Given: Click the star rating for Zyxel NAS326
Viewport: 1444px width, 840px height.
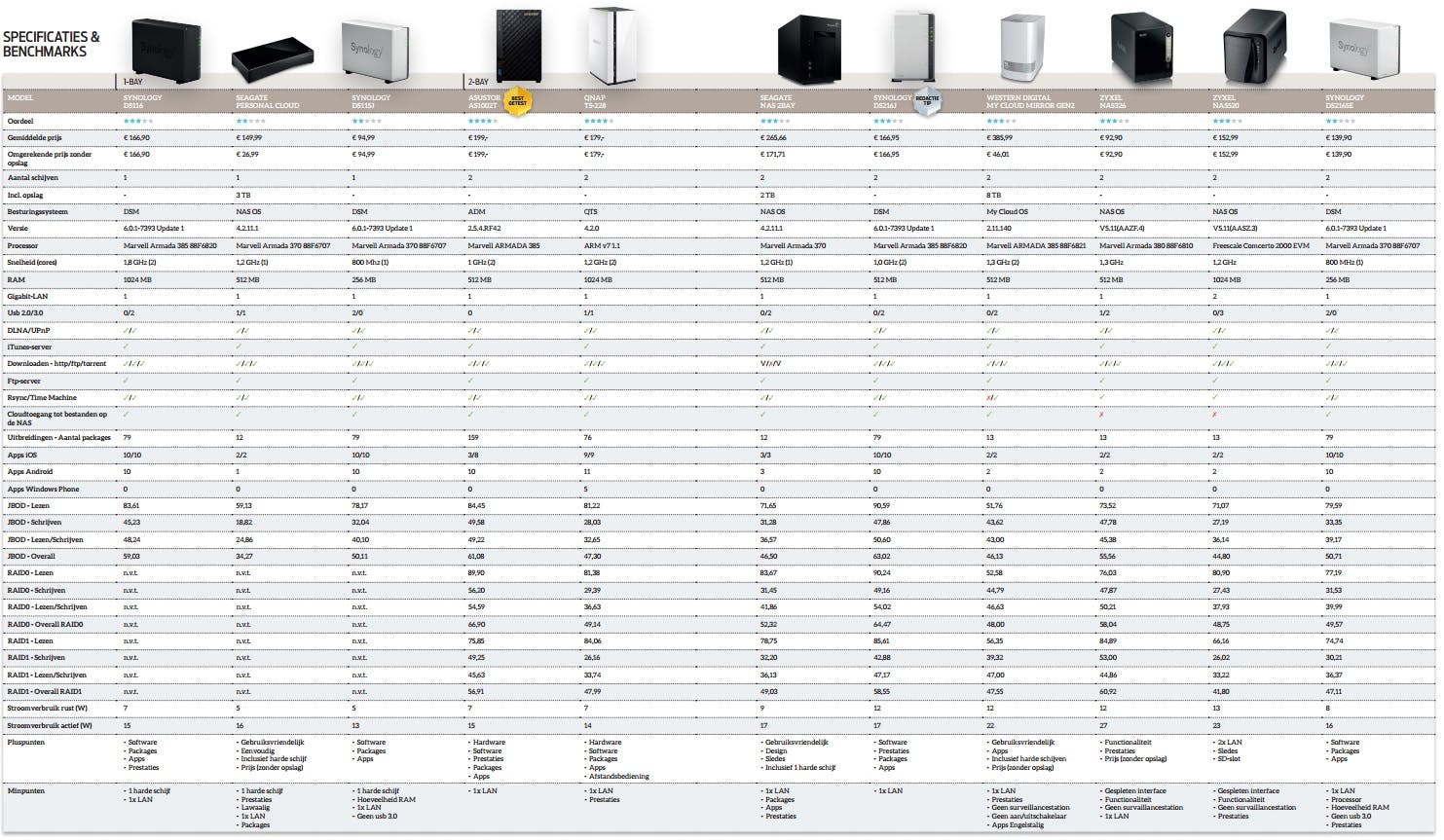Looking at the screenshot, I should point(1114,122).
